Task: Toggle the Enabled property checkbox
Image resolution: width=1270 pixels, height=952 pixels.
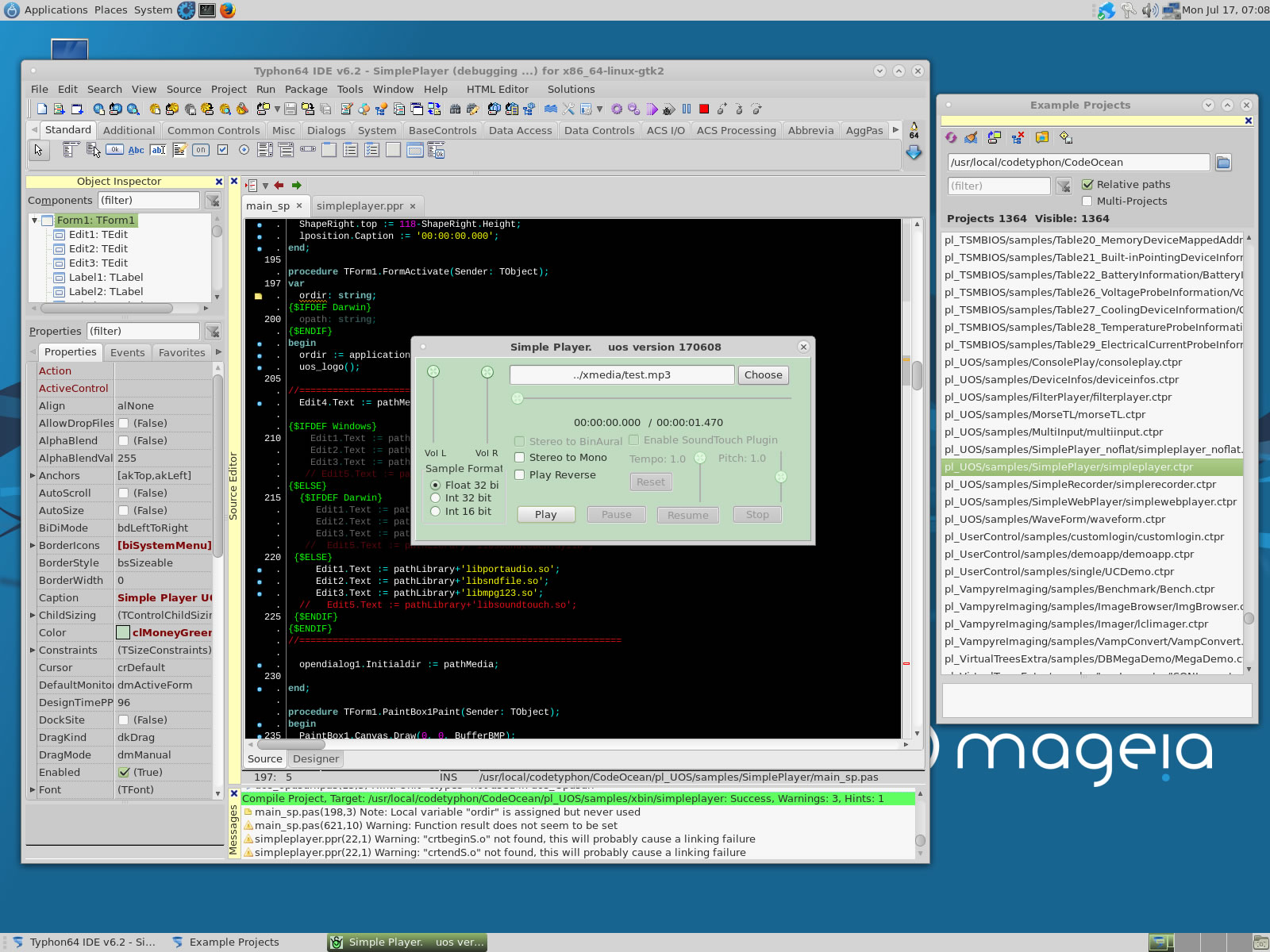Action: [124, 773]
